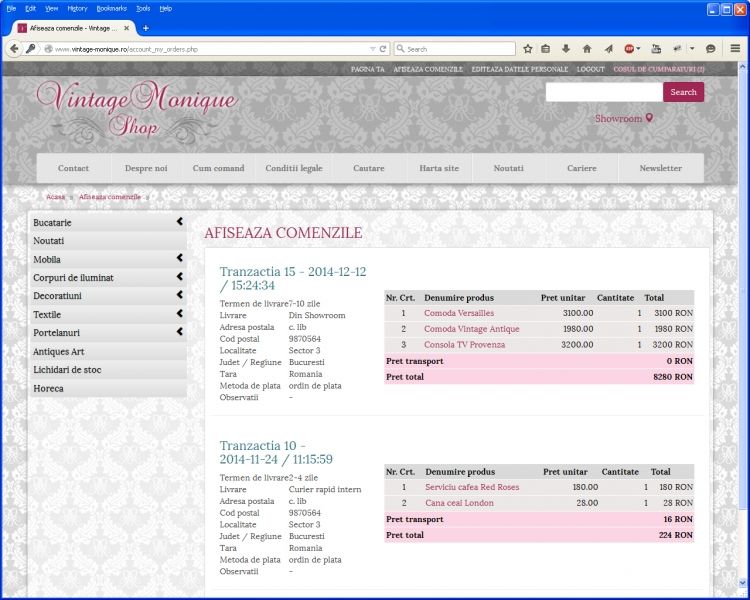Open the Bookmarks menu
750x600 pixels.
(110, 8)
